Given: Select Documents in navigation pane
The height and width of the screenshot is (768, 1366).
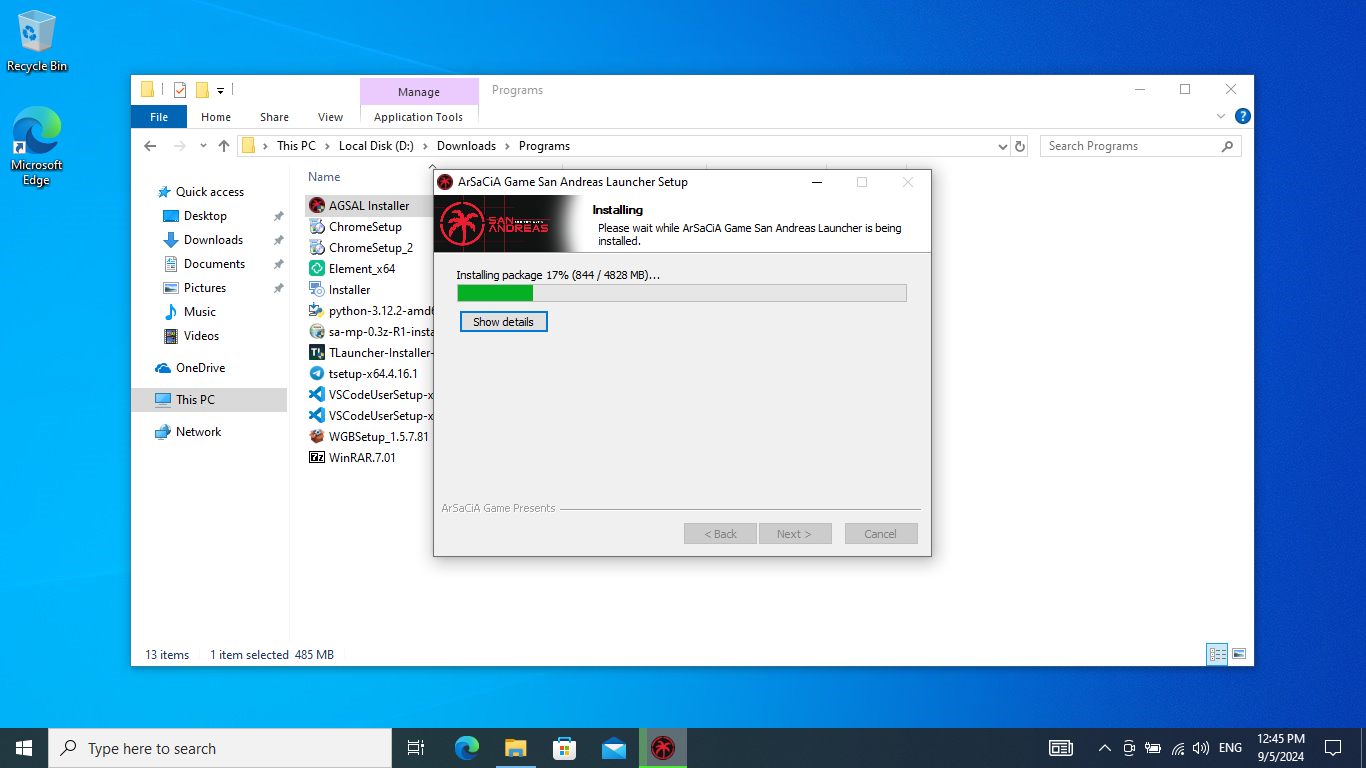Looking at the screenshot, I should tap(214, 264).
